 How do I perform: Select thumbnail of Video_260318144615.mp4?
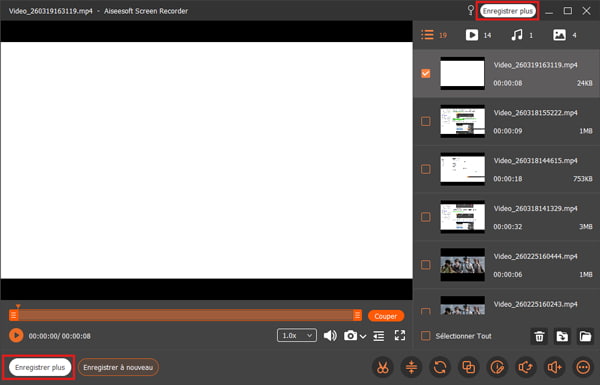coord(462,169)
